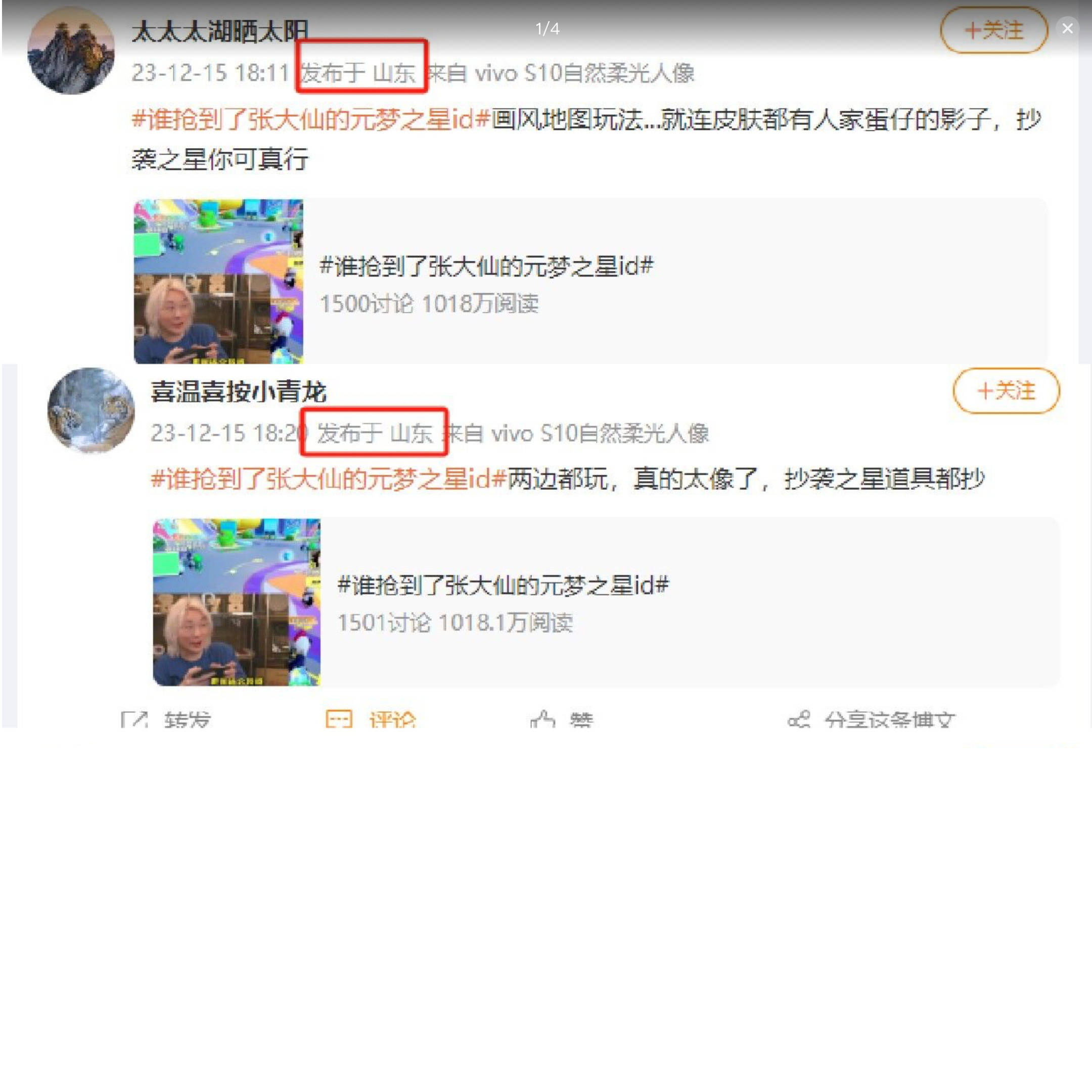
Task: Follow user 太太太湖晒太阳
Action: [993, 30]
